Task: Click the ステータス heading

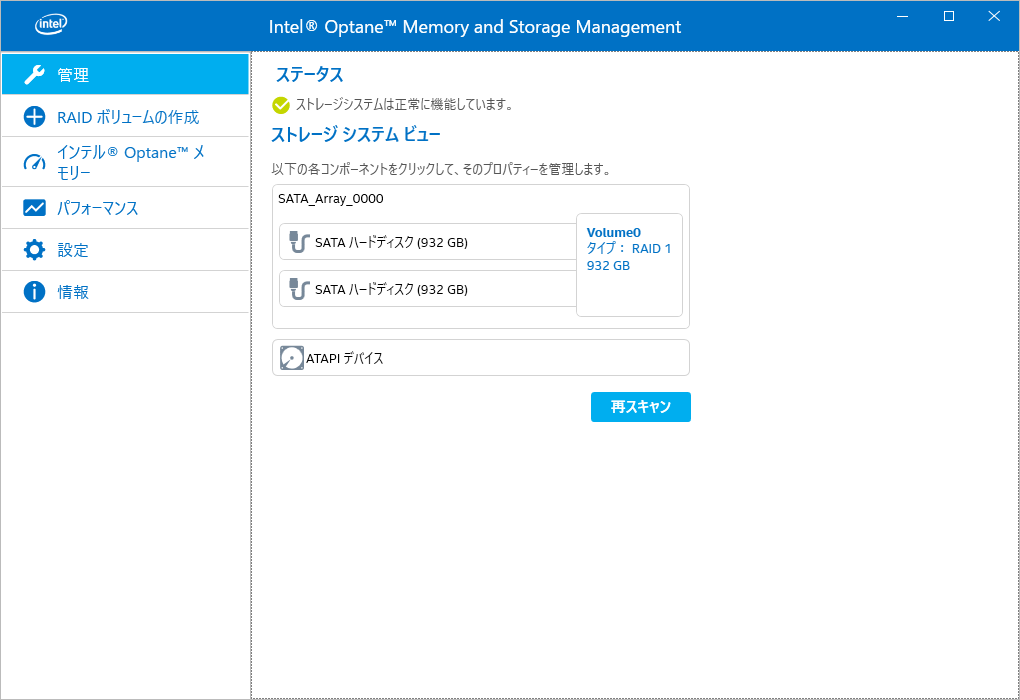Action: [309, 75]
